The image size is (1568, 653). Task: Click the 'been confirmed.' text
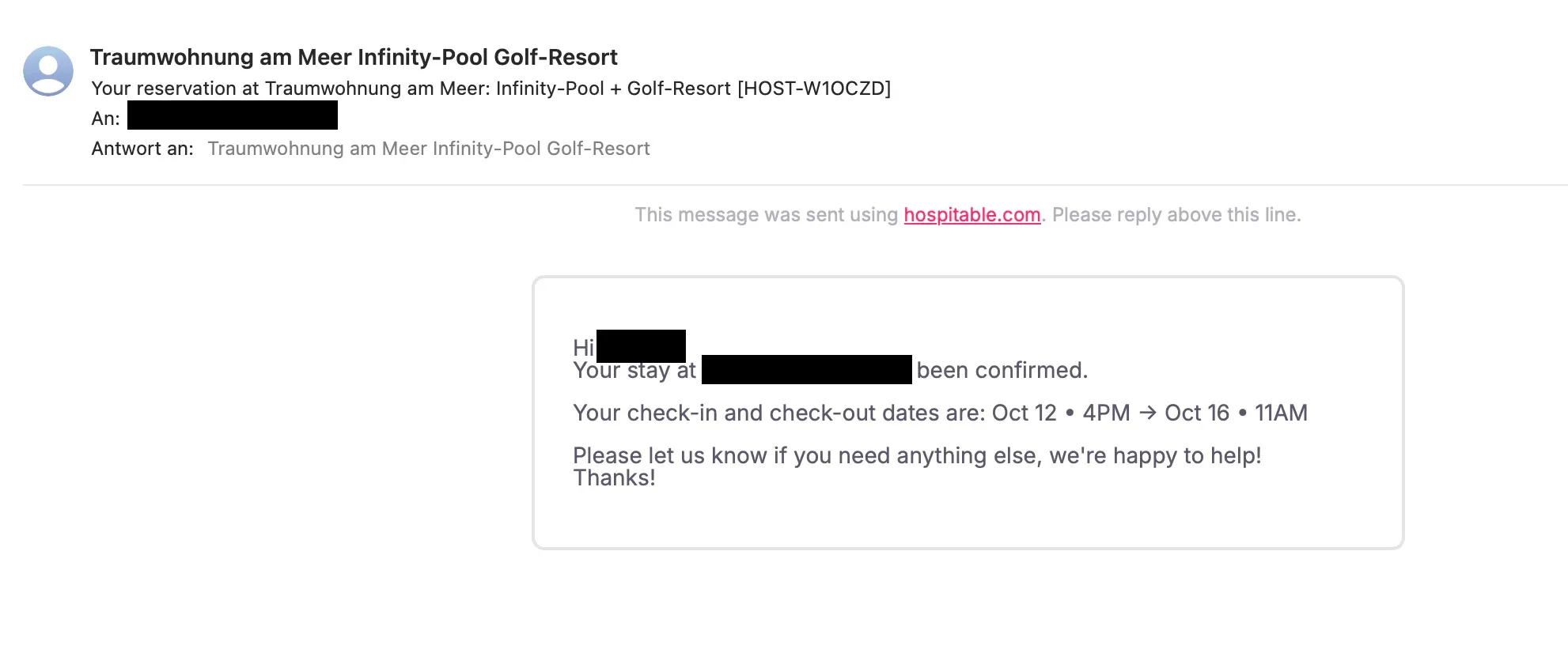pos(1002,370)
